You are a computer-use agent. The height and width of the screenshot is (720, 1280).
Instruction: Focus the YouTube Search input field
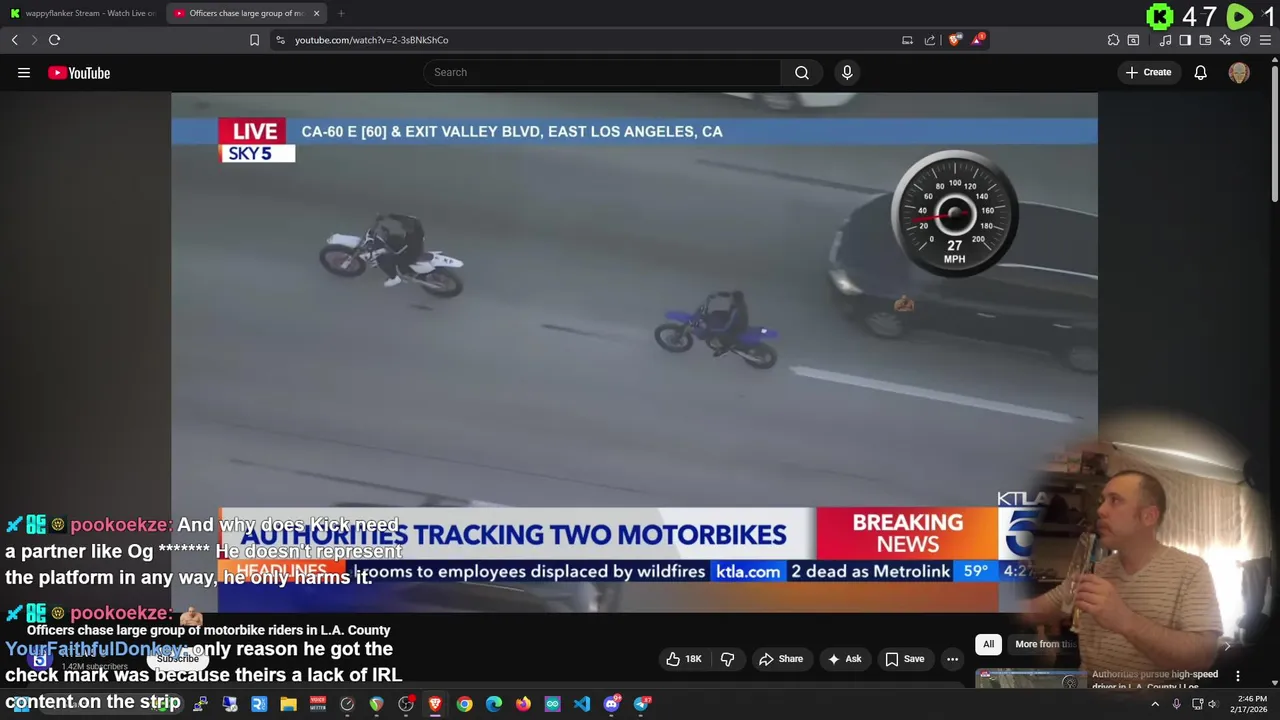point(602,72)
